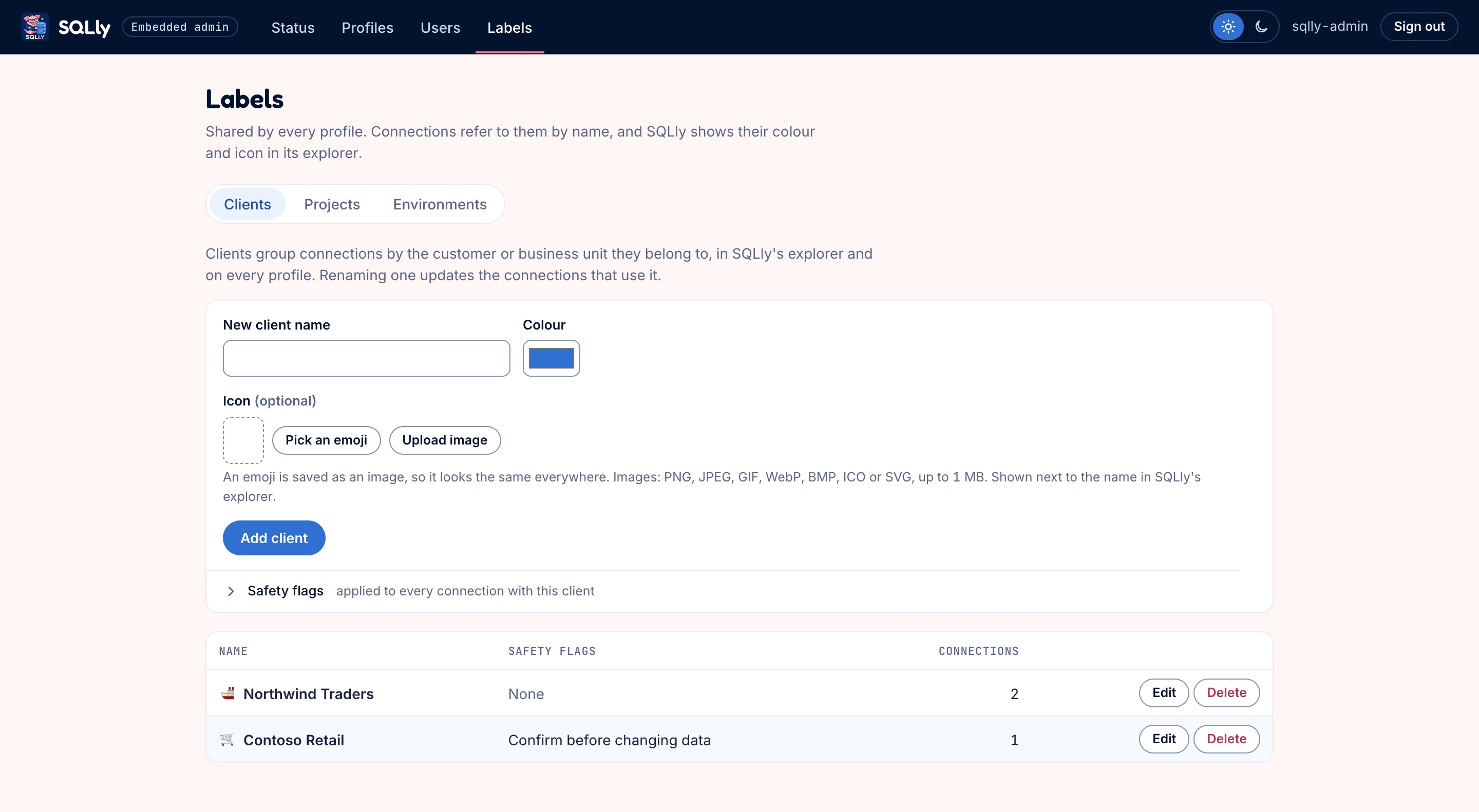
Task: Click the CONNECTIONS column header
Action: tap(978, 651)
